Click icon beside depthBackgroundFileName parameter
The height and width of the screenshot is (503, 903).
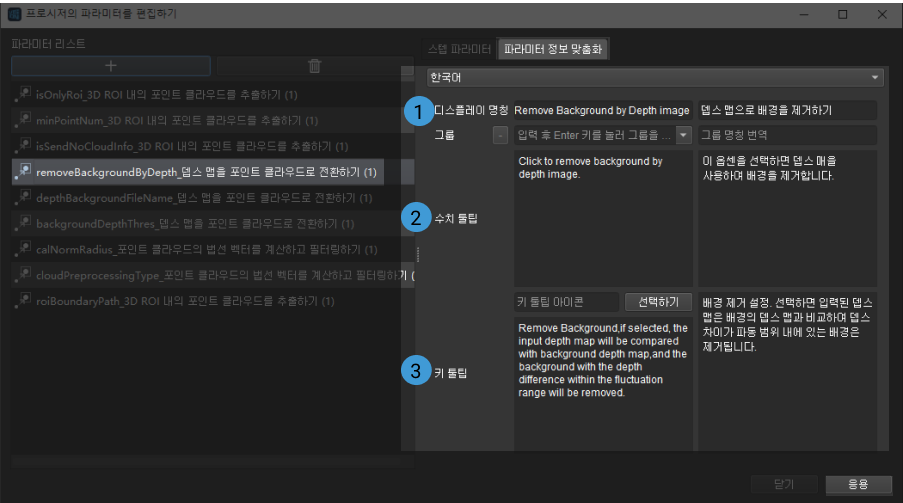(23, 198)
